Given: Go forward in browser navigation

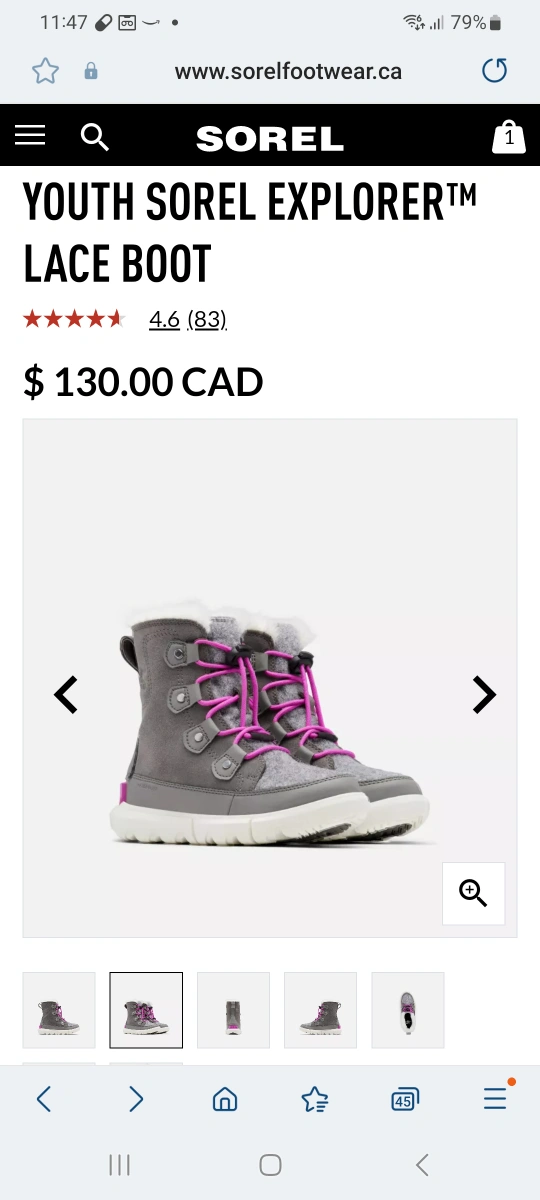Looking at the screenshot, I should click(x=136, y=1100).
